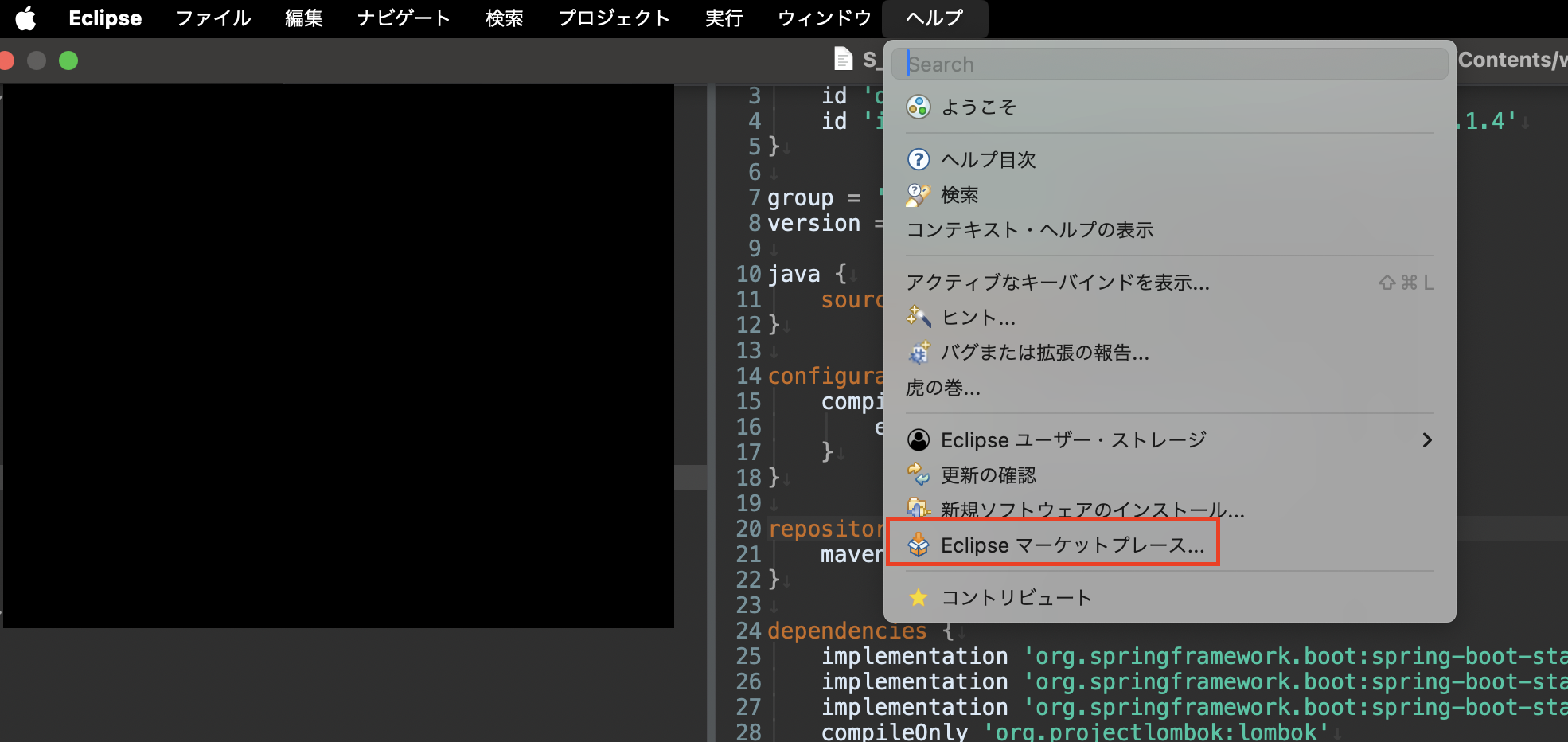This screenshot has width=1568, height=742.
Task: Click the ヒント magic wand icon
Action: 919,317
